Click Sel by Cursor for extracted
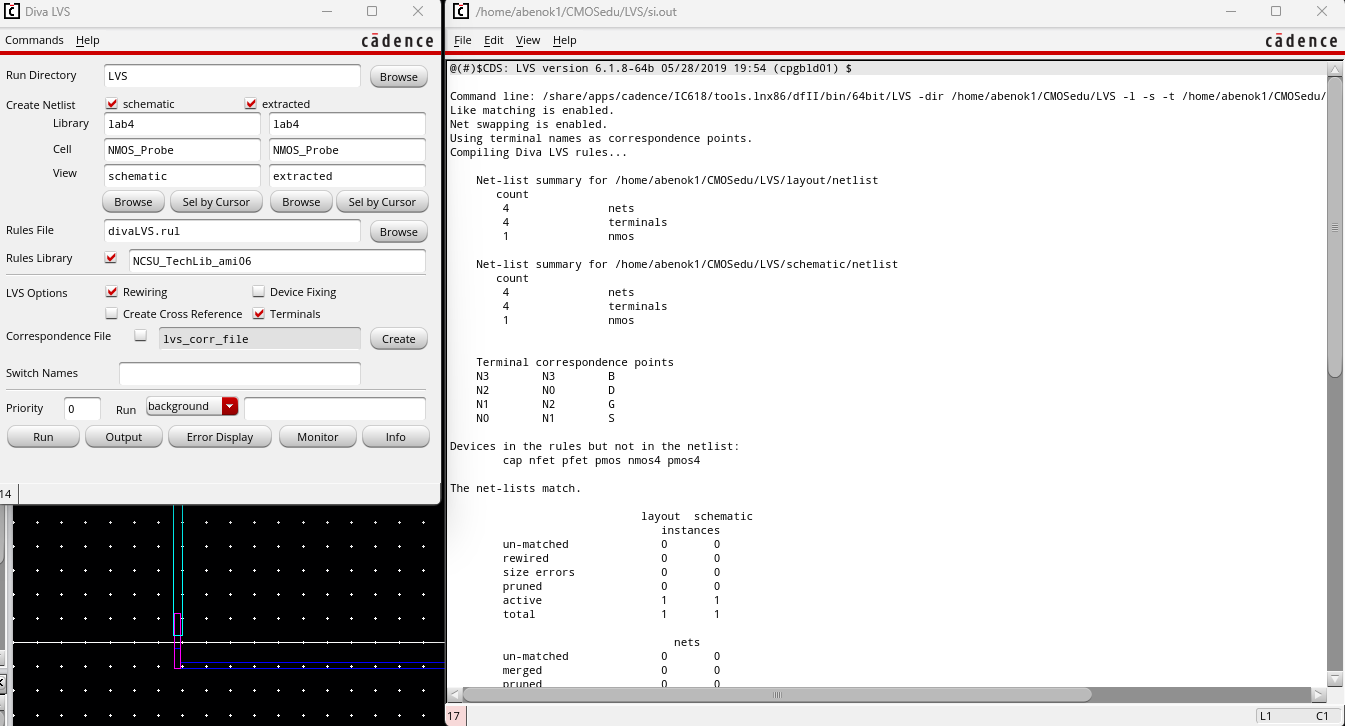Viewport: 1345px width, 726px height. 382,202
